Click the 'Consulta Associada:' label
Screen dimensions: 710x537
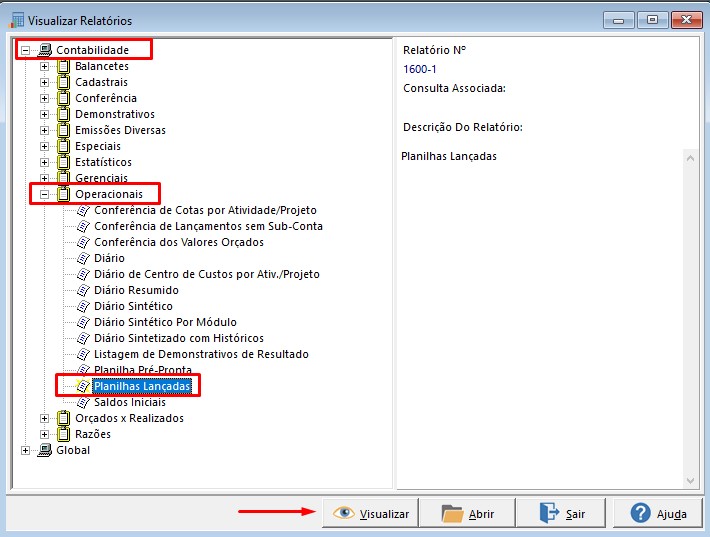tap(454, 88)
